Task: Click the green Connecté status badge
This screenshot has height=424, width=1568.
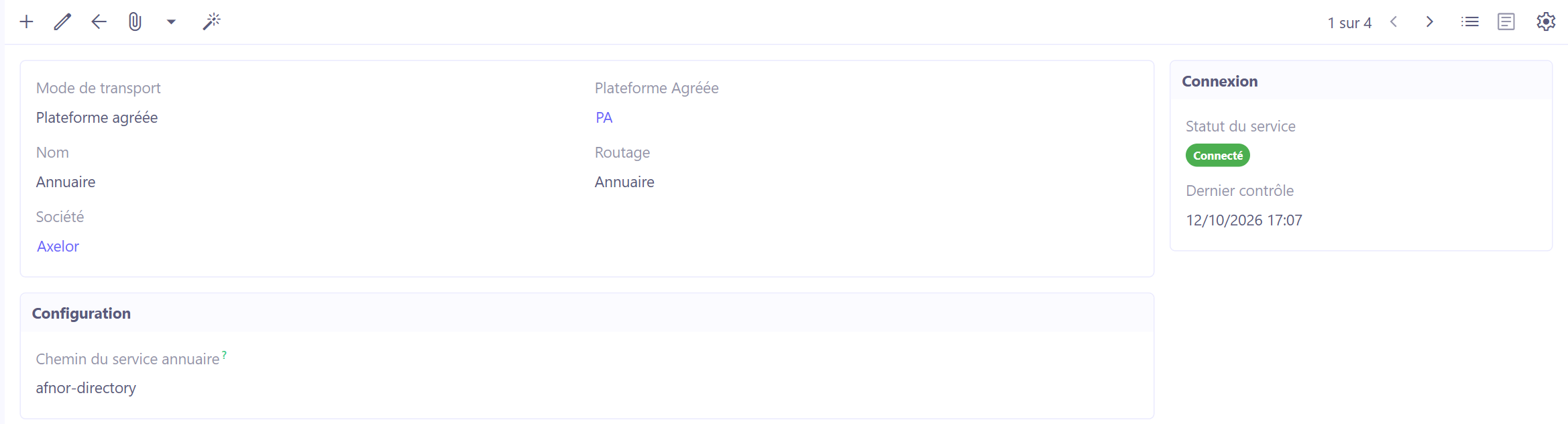Action: pos(1218,156)
